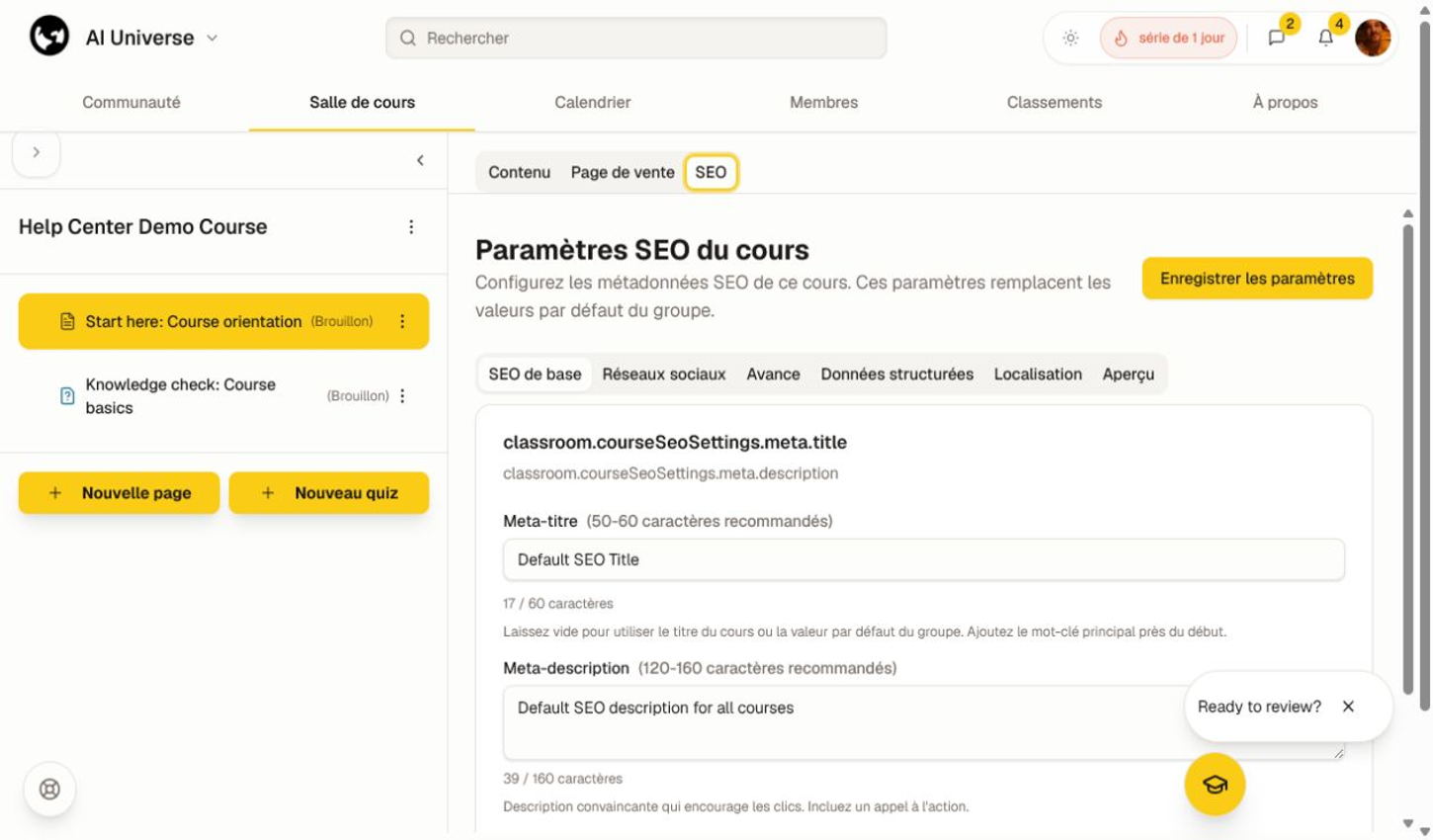Click the Ready to review? text

tap(1259, 707)
